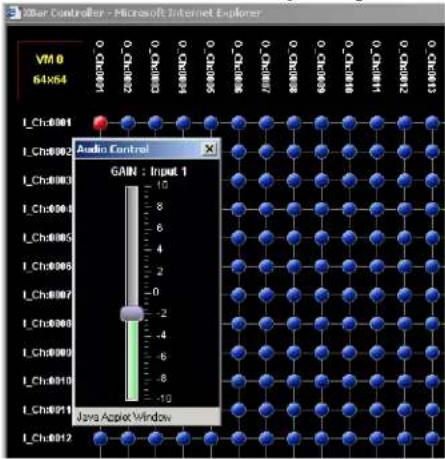Image resolution: width=445 pixels, height=459 pixels.
Task: Toggle crosspoint I_Ch:0011 to O_Ch:0011
Action: point(377,410)
